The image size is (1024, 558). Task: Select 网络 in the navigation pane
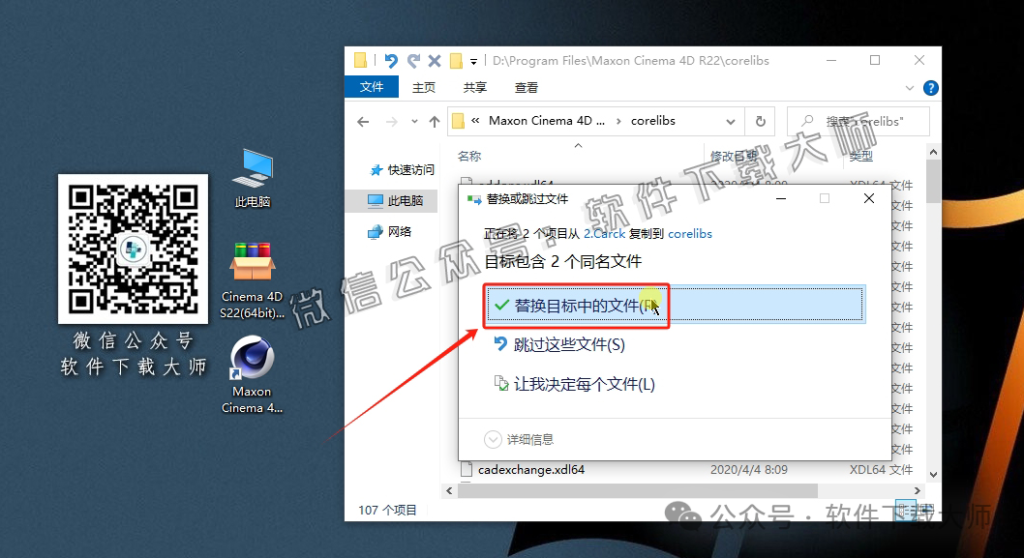pos(391,231)
